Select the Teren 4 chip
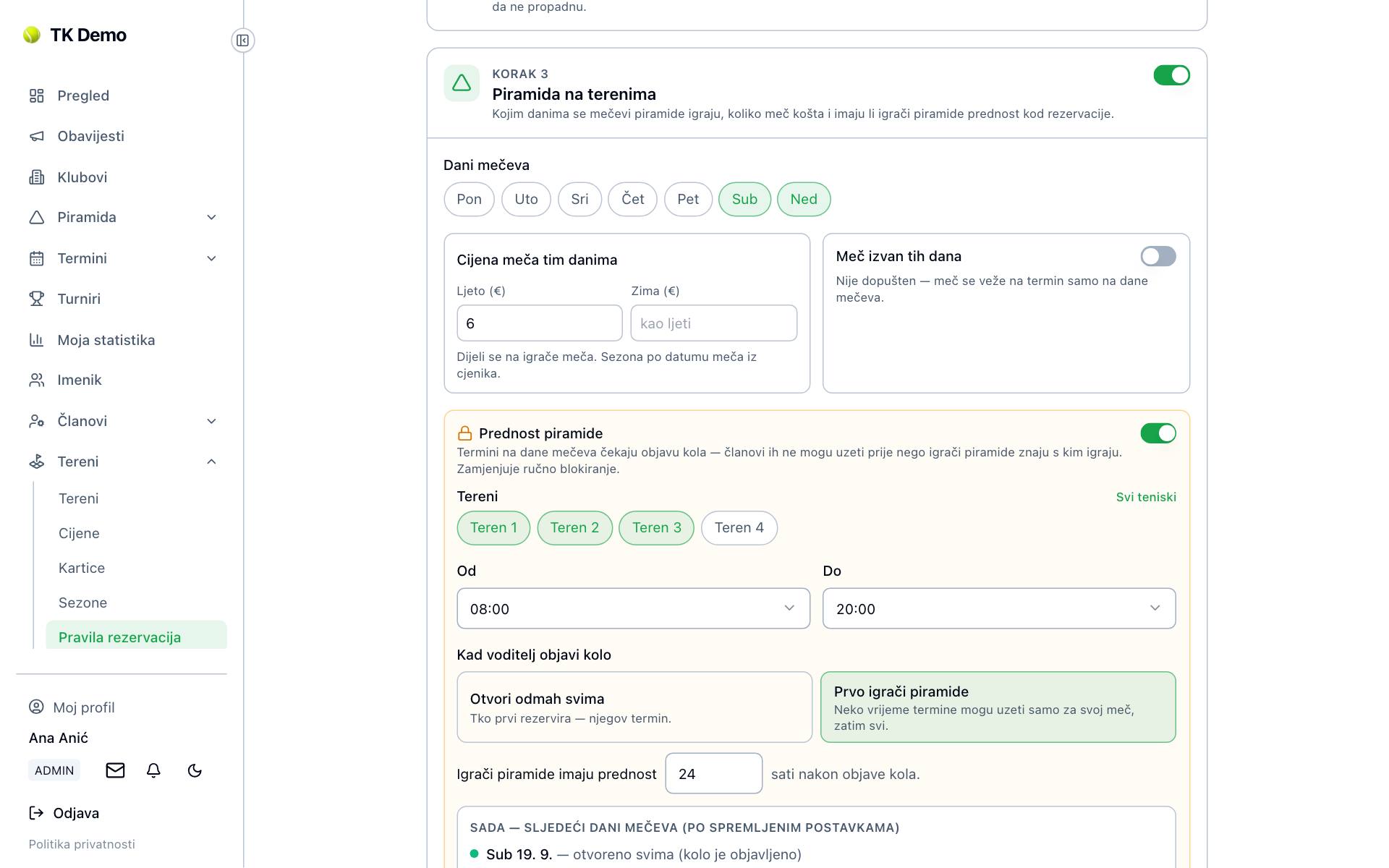Viewport: 1389px width, 868px height. [739, 528]
